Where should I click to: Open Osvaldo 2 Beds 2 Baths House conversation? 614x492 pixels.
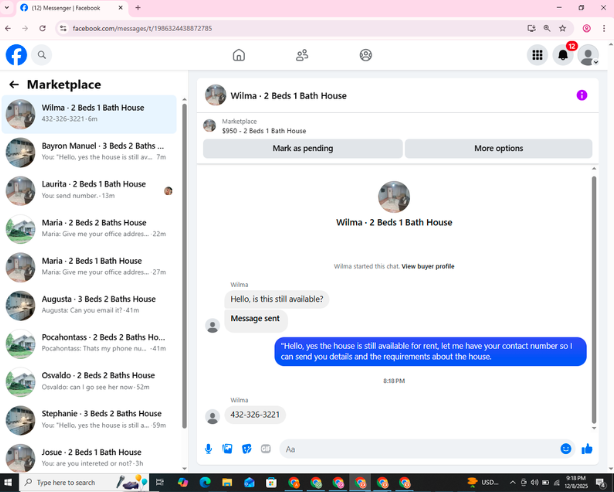pyautogui.click(x=89, y=382)
